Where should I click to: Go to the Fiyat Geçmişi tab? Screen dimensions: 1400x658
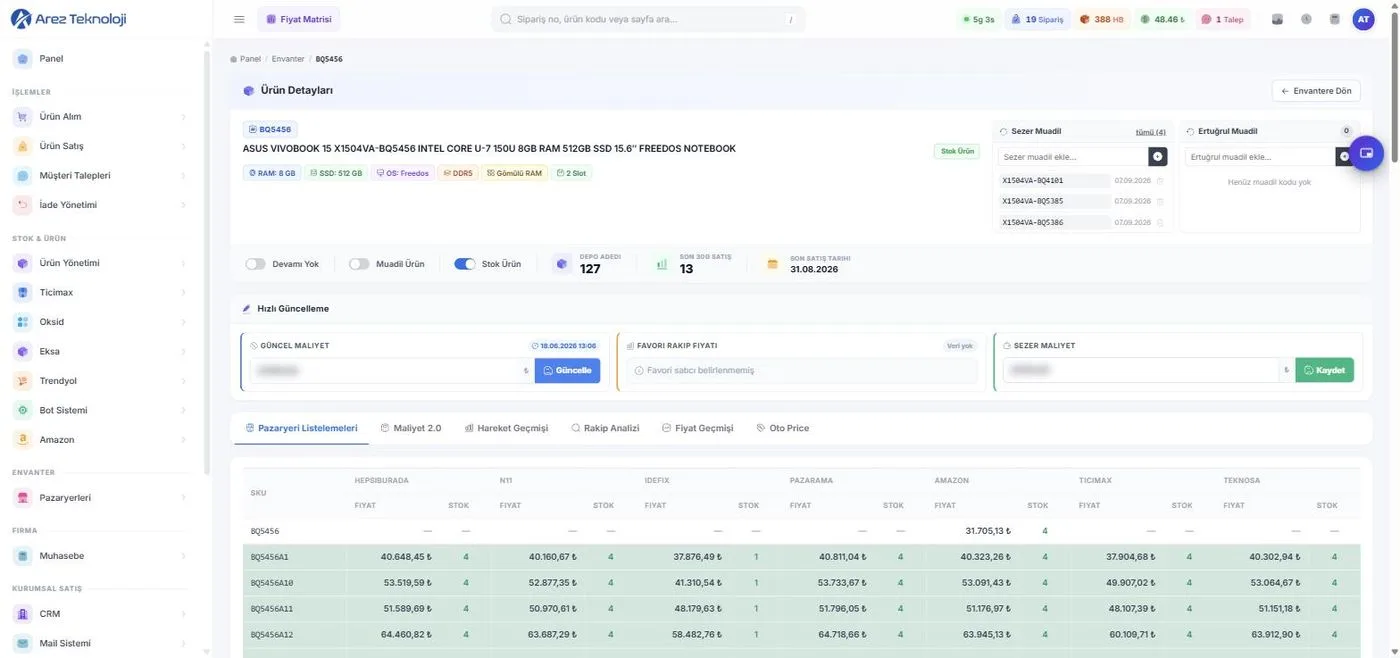(698, 428)
